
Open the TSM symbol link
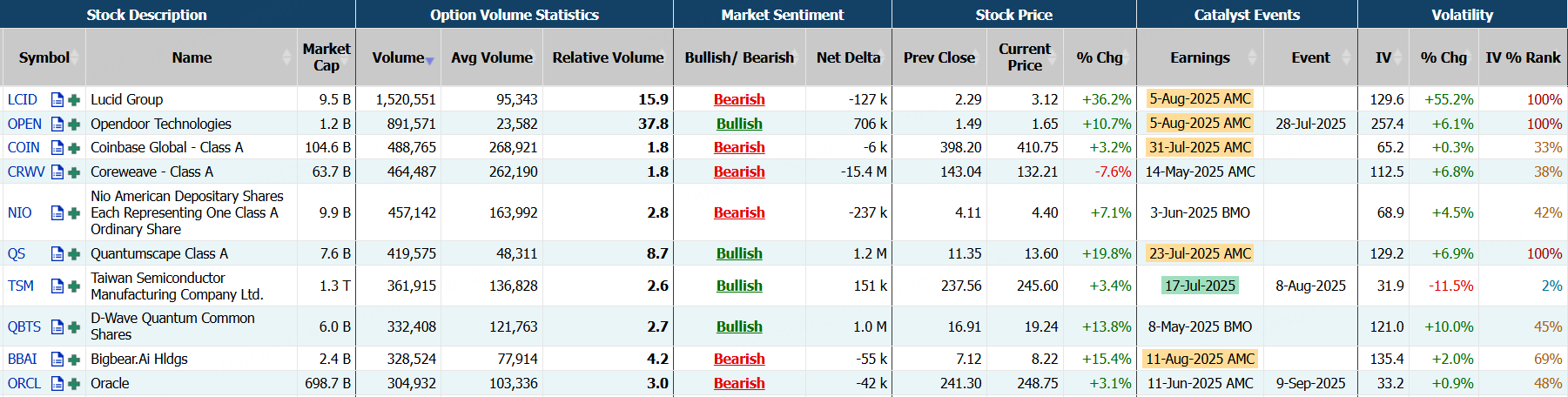click(x=21, y=286)
